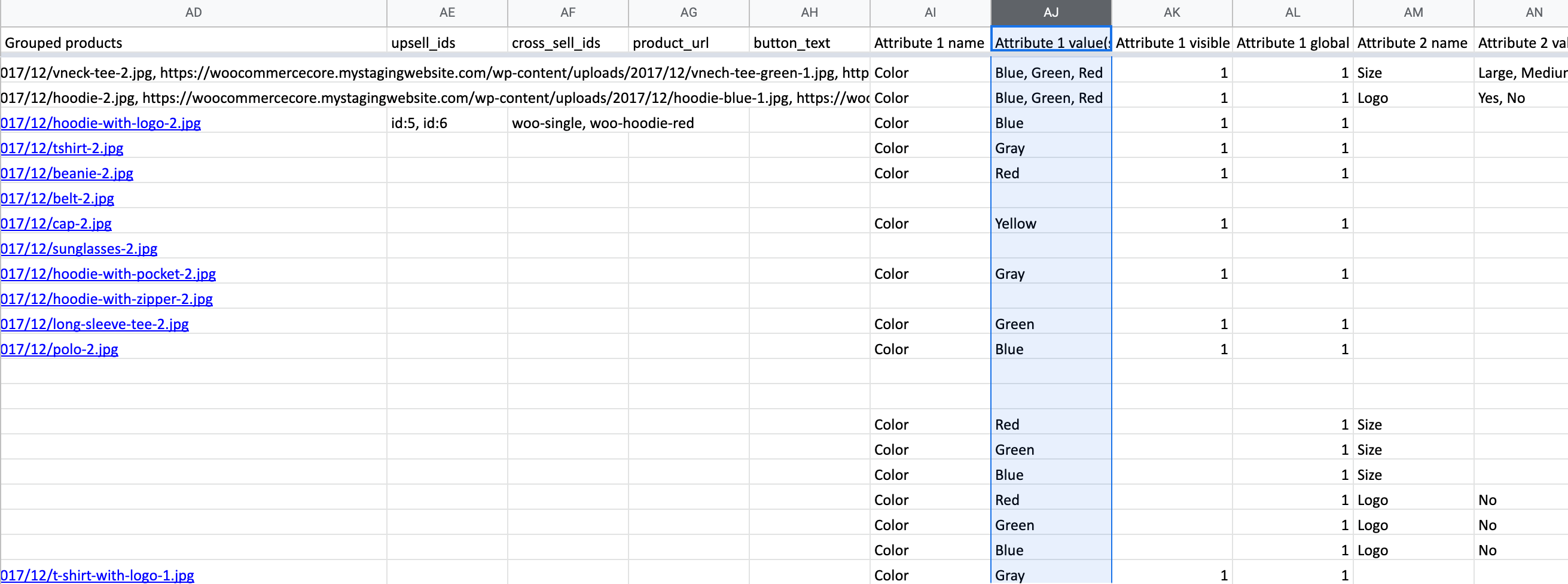Click the t-shirt-with-logo-1.jpg link
Image resolution: width=1568 pixels, height=584 pixels.
[x=97, y=575]
